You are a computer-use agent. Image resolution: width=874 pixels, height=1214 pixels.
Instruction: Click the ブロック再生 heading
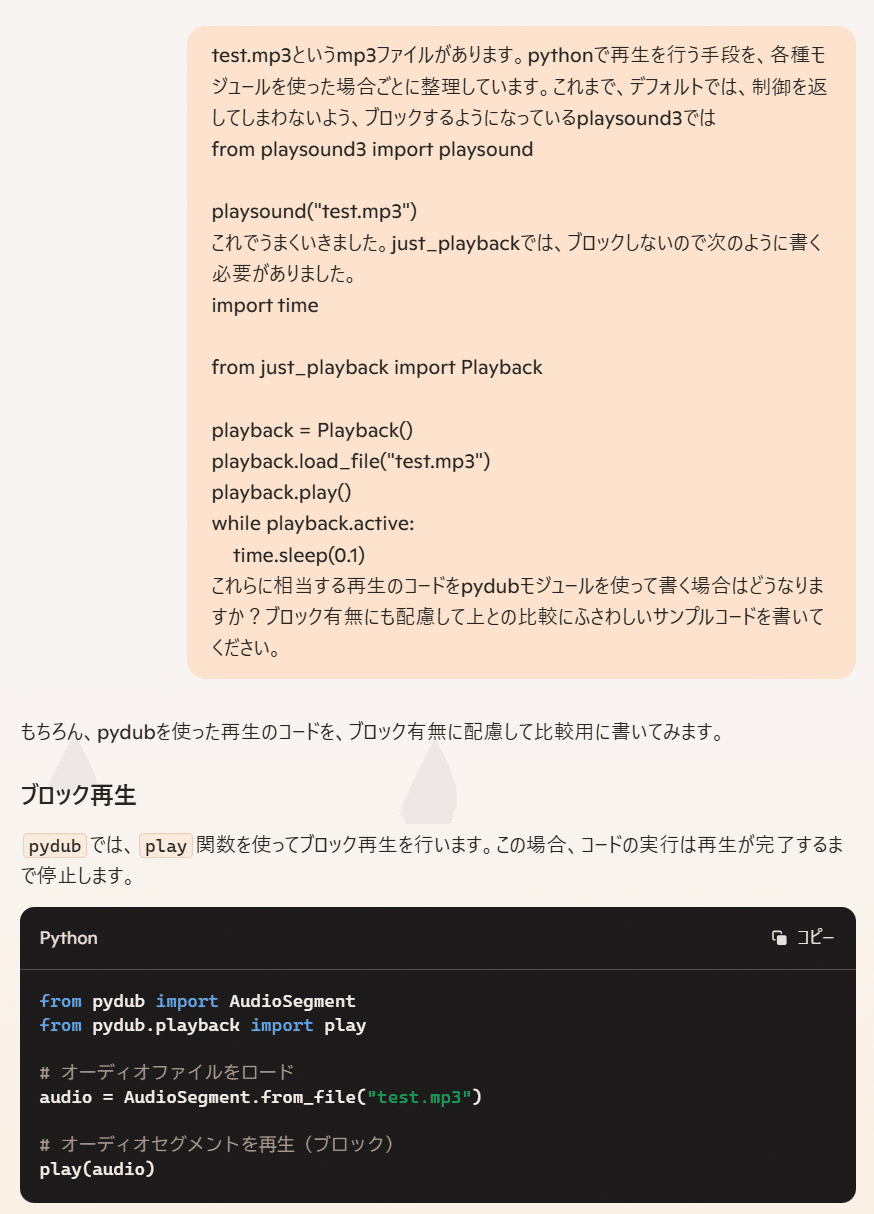point(78,796)
